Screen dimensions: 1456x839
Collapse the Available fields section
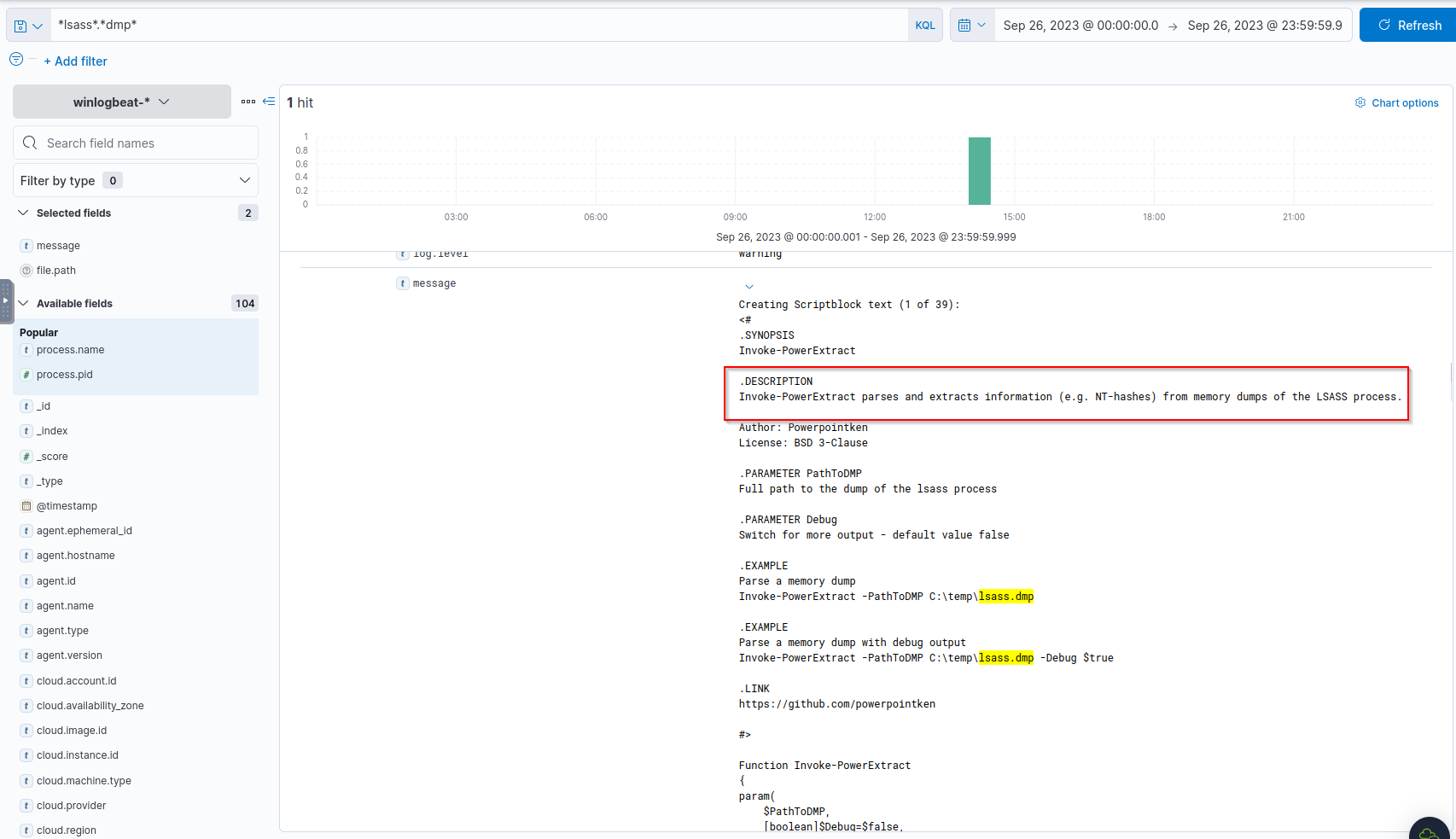tap(24, 304)
